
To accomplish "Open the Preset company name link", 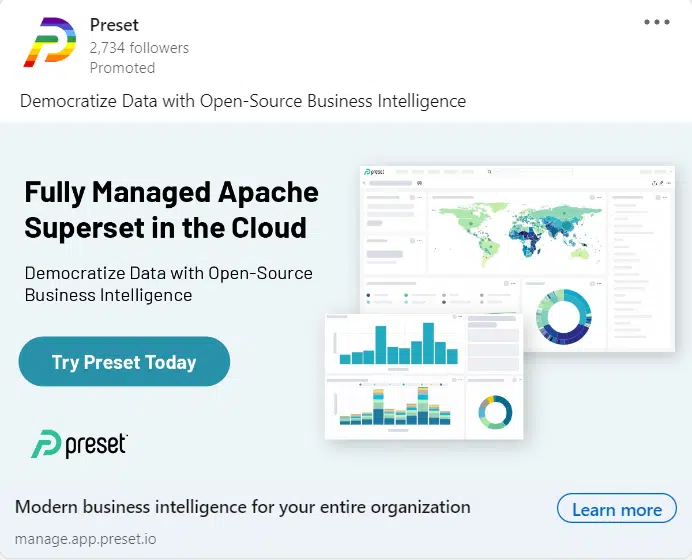I will [113, 25].
